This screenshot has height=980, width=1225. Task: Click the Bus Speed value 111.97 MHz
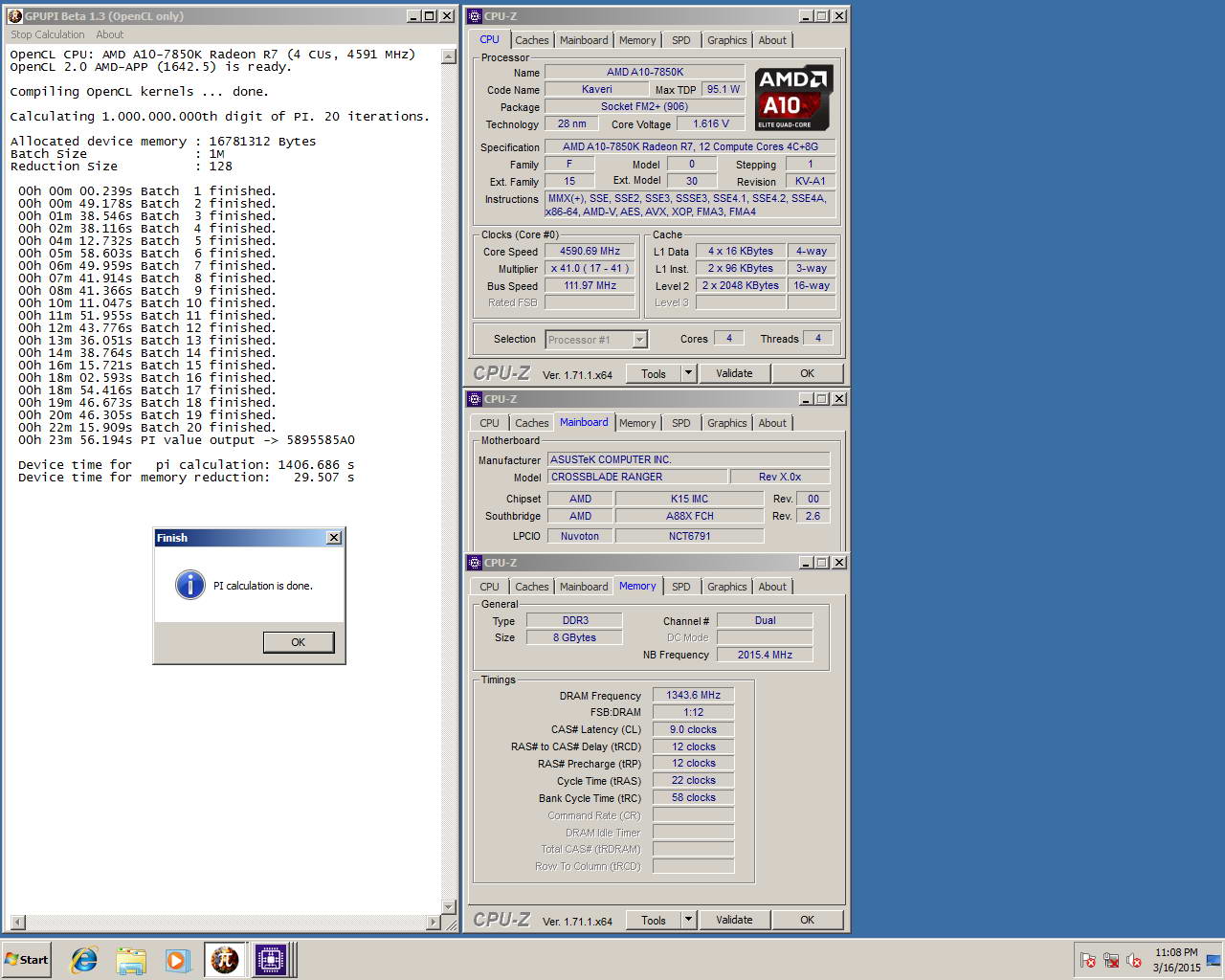coord(590,285)
